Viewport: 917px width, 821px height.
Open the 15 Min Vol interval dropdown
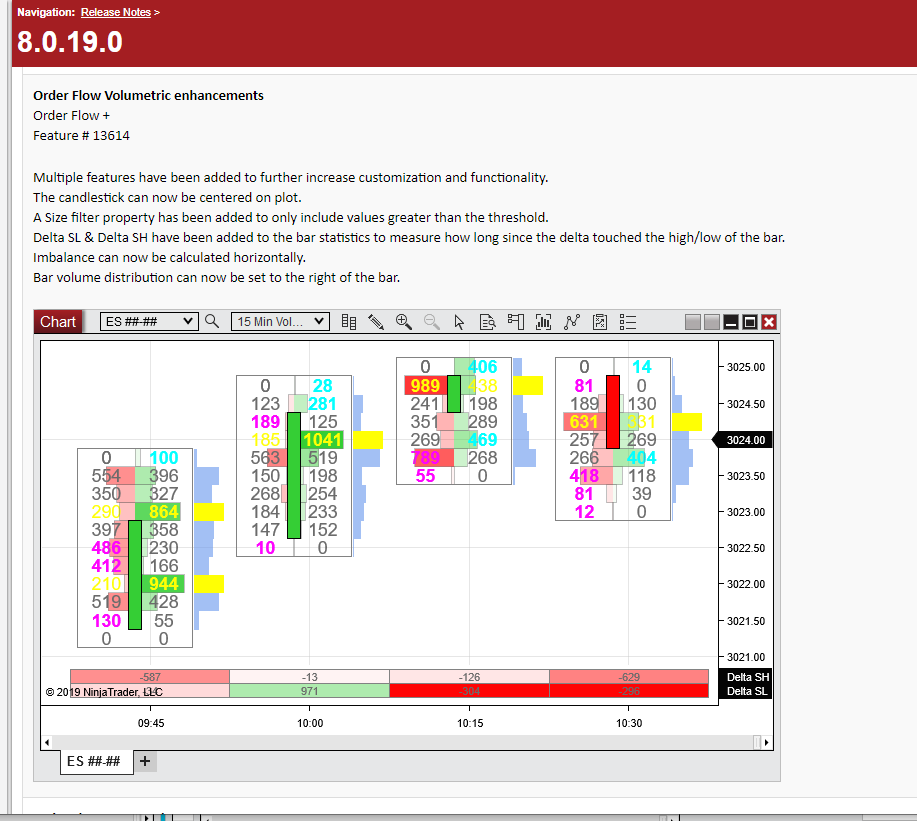tap(280, 322)
